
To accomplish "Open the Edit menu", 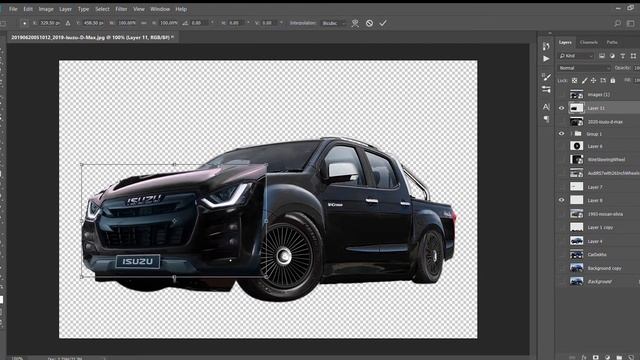I will pyautogui.click(x=28, y=9).
